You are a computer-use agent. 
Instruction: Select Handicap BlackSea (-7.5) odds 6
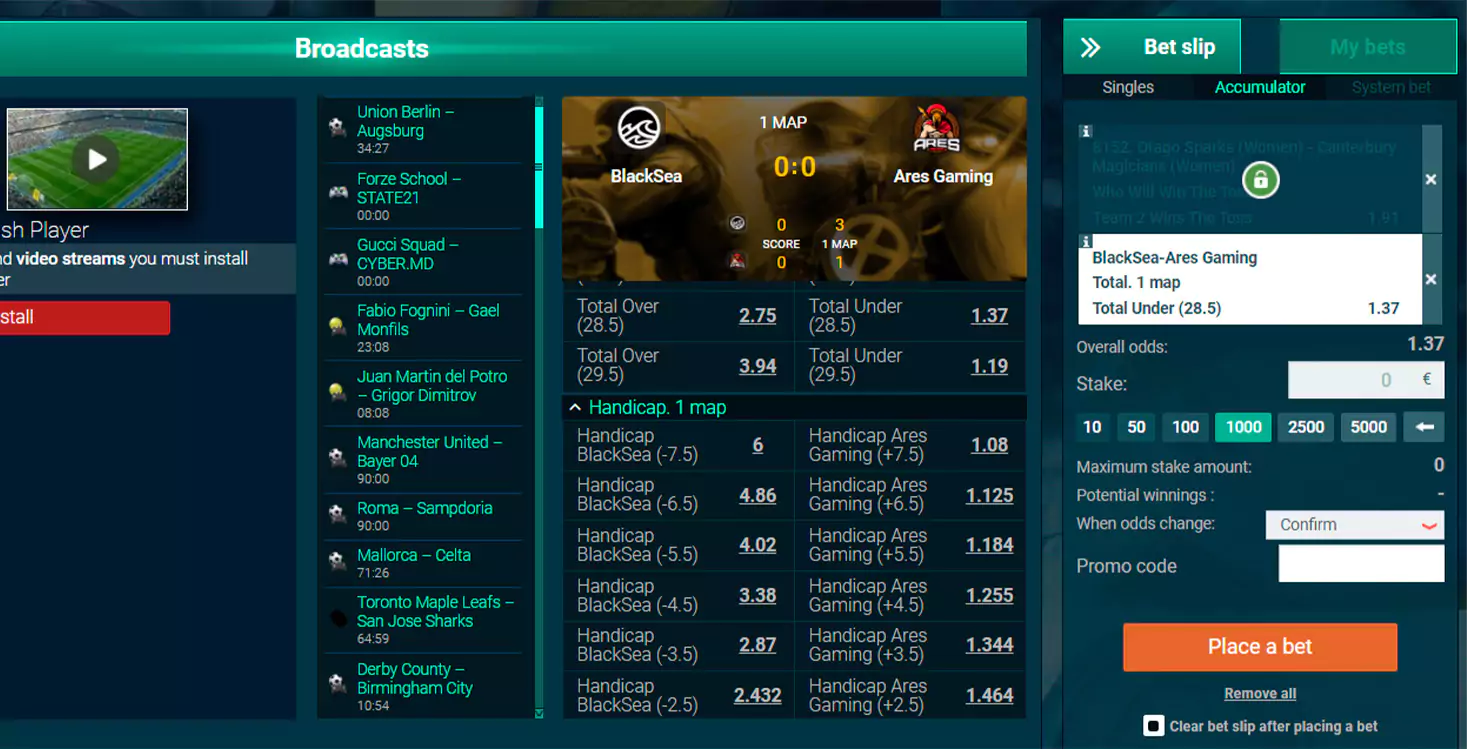[x=757, y=445]
